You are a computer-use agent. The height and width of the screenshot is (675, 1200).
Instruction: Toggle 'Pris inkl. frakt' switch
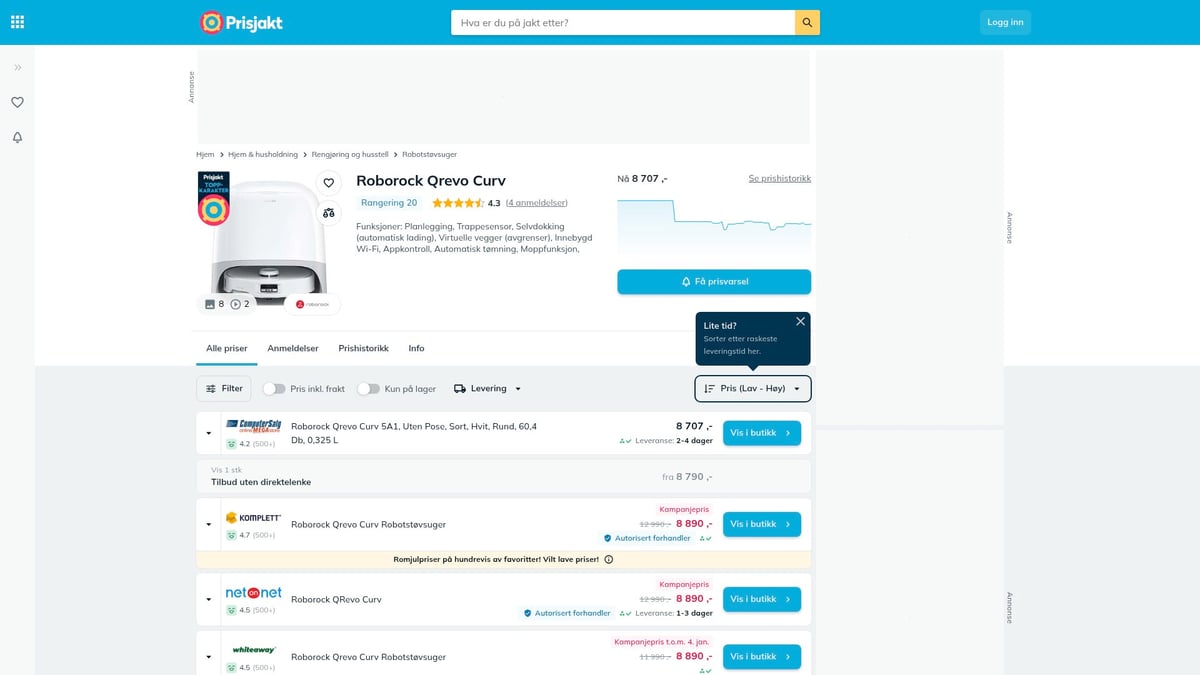(x=274, y=388)
